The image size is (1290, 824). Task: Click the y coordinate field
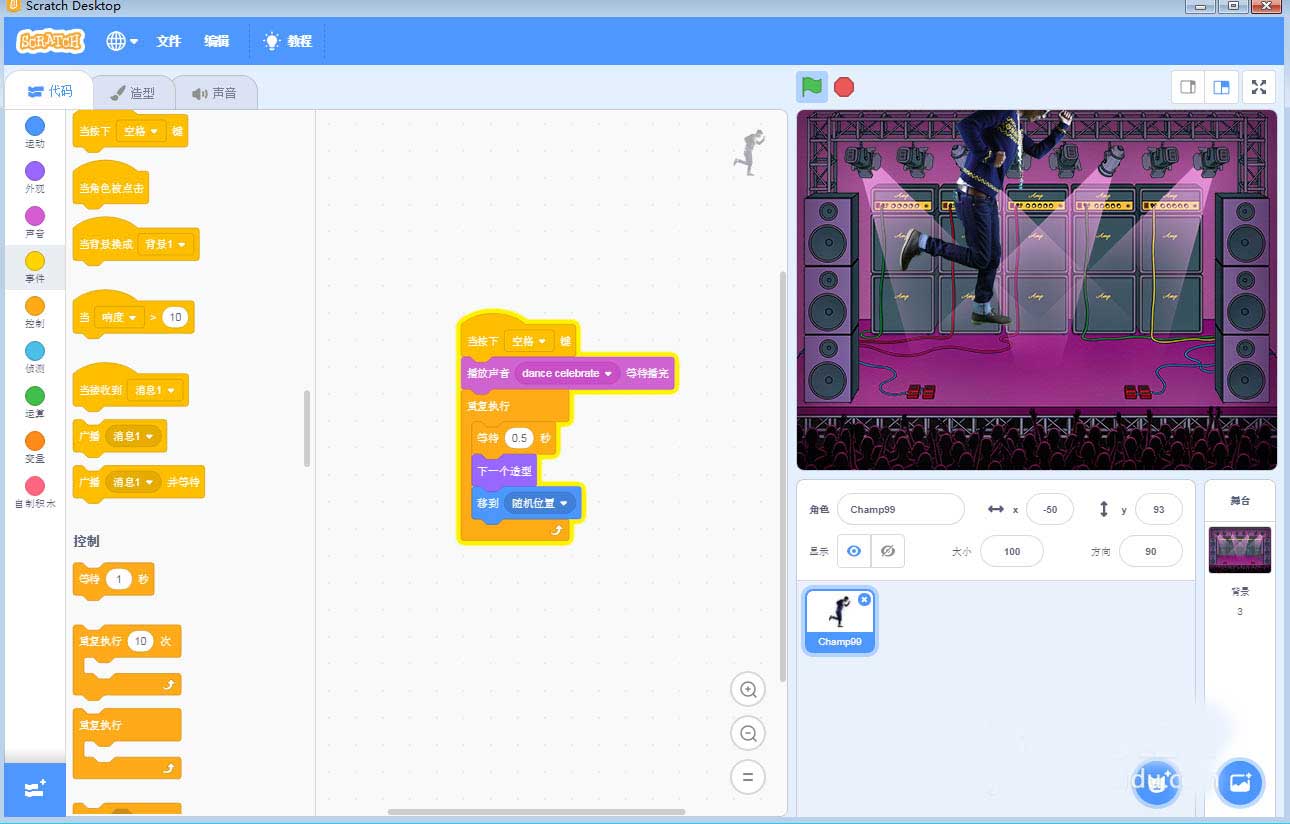click(x=1159, y=509)
